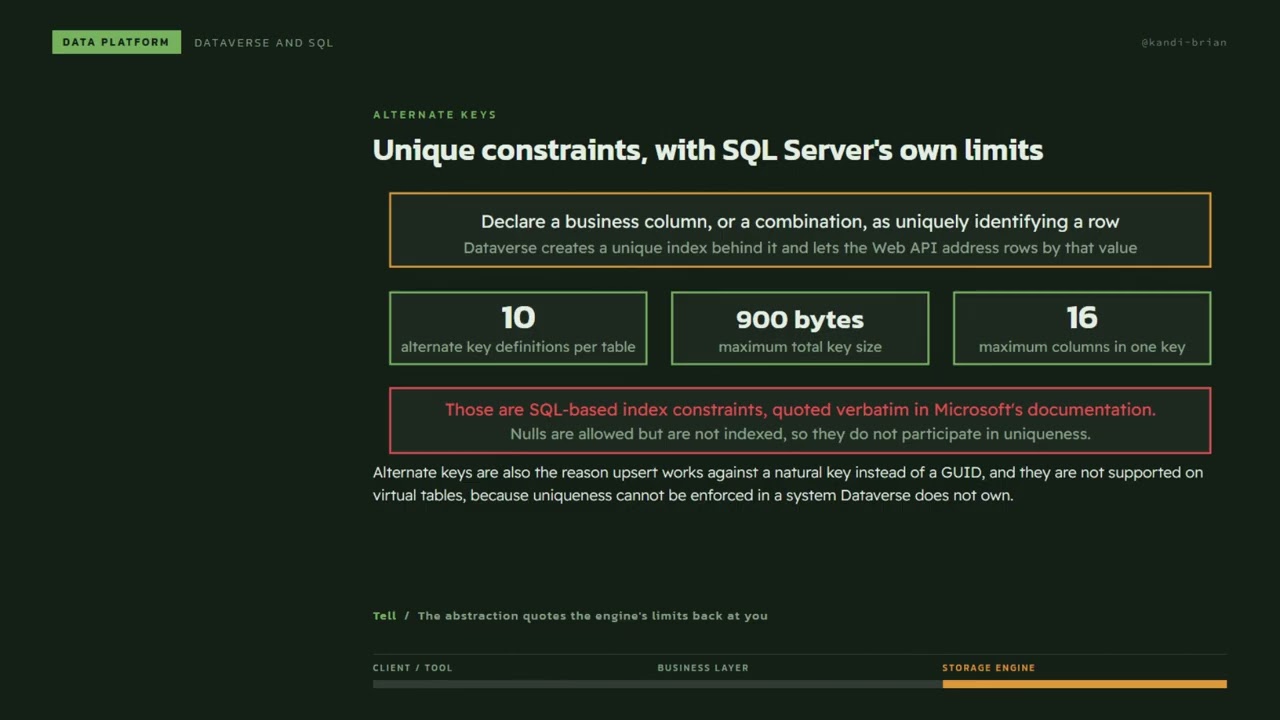The height and width of the screenshot is (720, 1280).
Task: Click the orange STORAGE ENGINE progress bar segment
Action: click(1084, 684)
